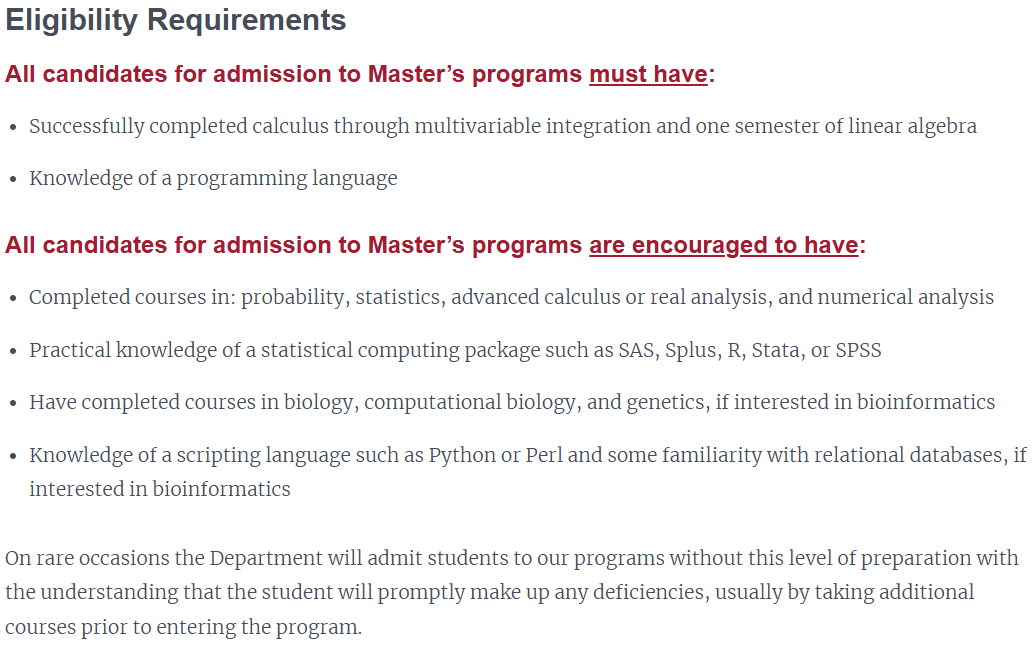Image resolution: width=1034 pixels, height=645 pixels.
Task: Click 'Knowledge of a programming language' item
Action: (x=213, y=178)
